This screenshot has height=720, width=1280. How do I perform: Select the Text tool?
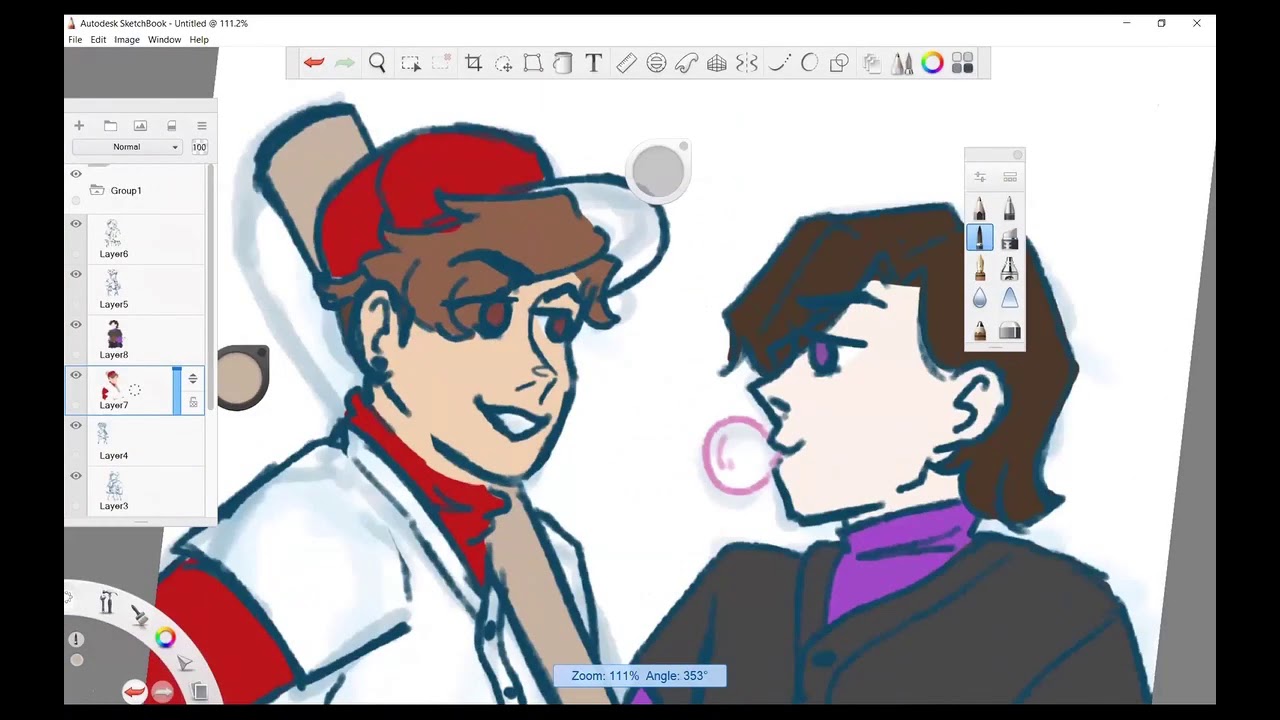tap(593, 63)
